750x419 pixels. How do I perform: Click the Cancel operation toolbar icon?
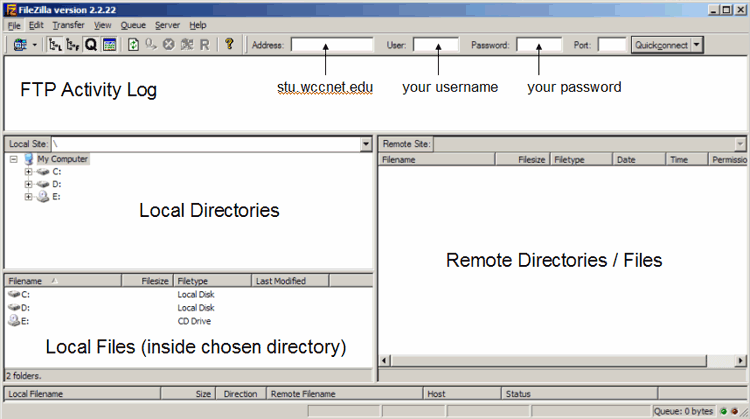(x=168, y=45)
